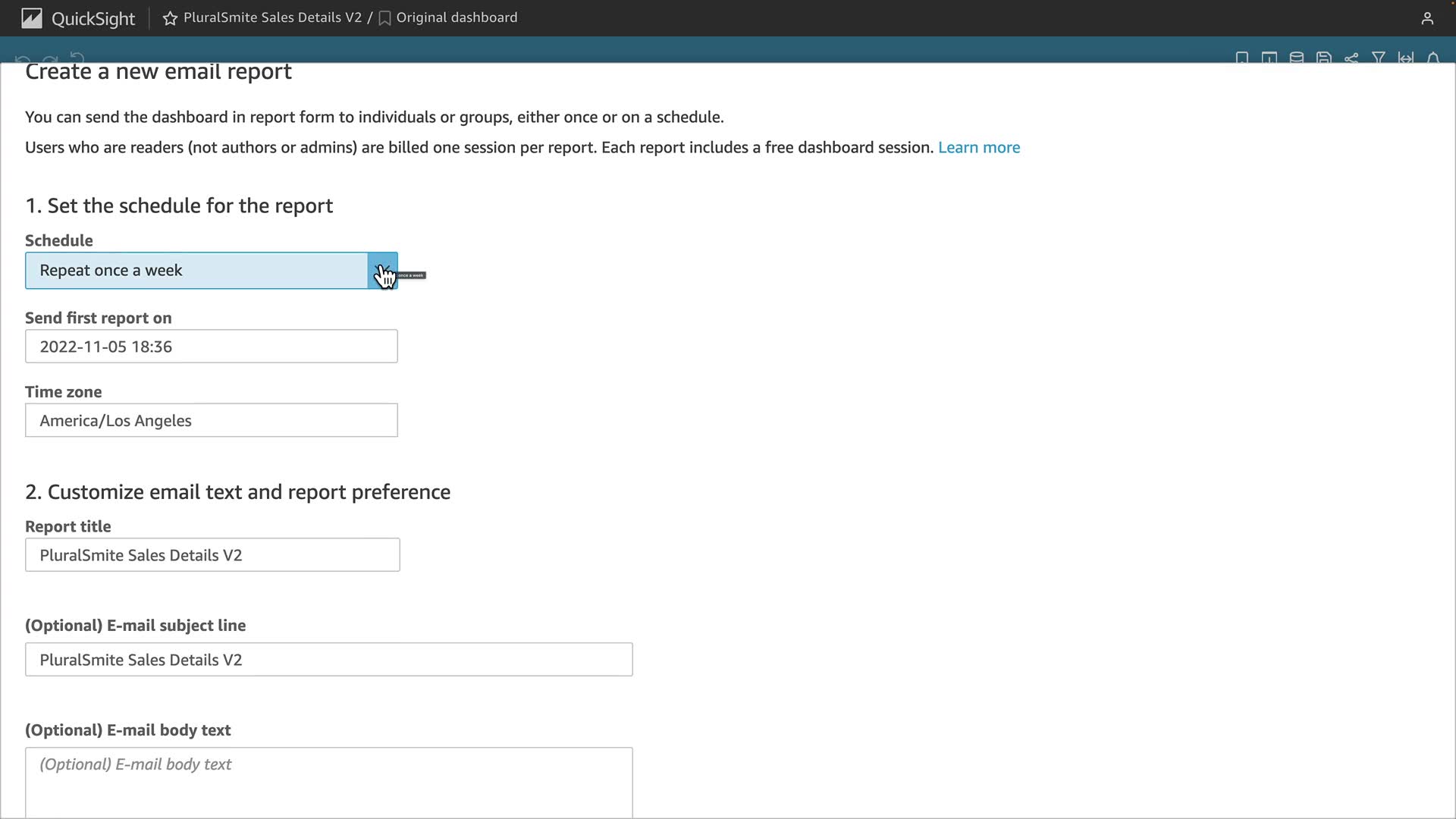Viewport: 1456px width, 819px height.
Task: Click the Report title input field
Action: tap(212, 555)
